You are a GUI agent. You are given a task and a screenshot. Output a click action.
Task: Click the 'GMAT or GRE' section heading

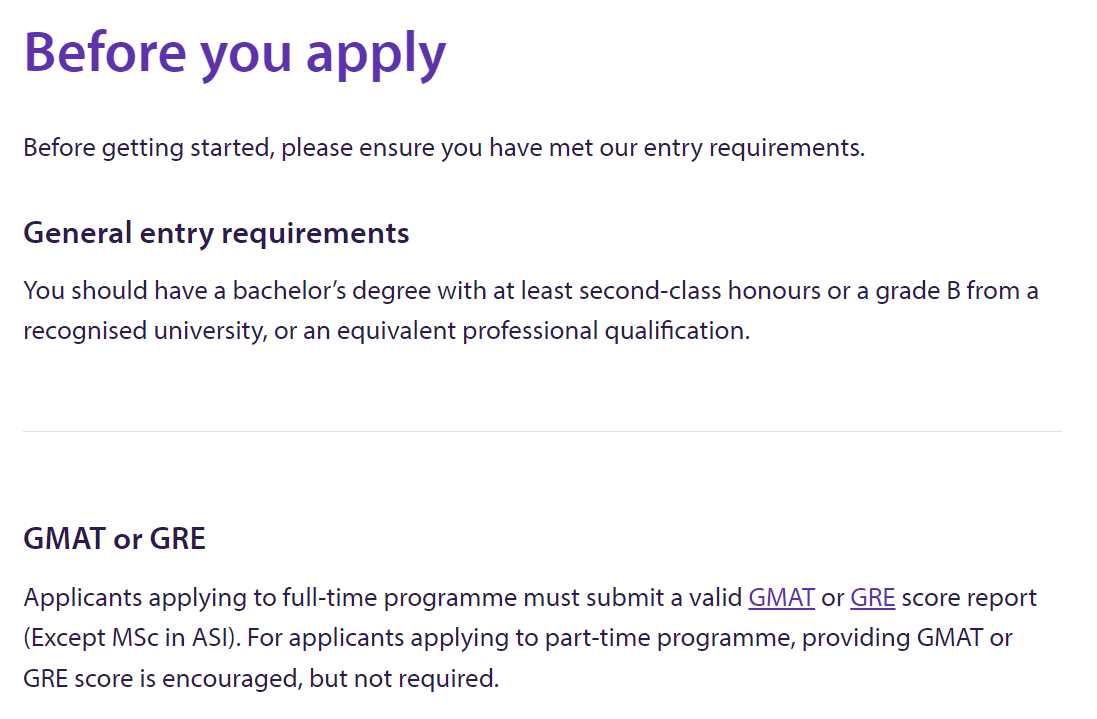114,539
